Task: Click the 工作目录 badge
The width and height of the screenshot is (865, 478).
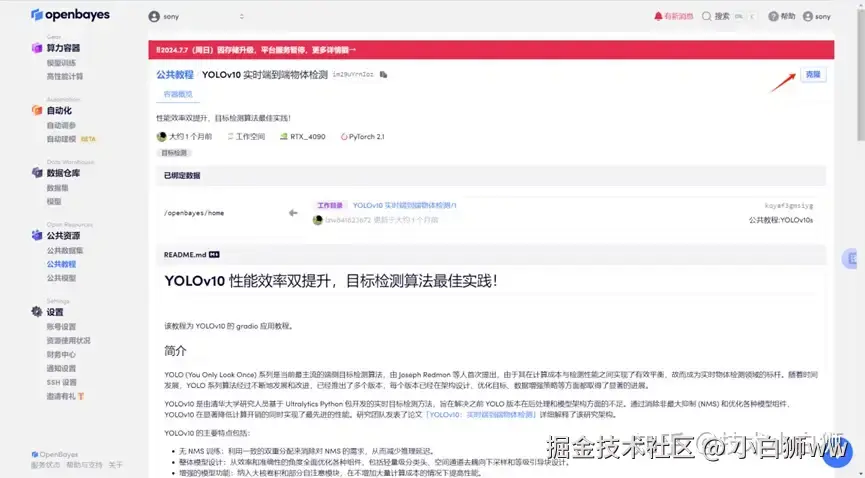Action: pos(330,205)
